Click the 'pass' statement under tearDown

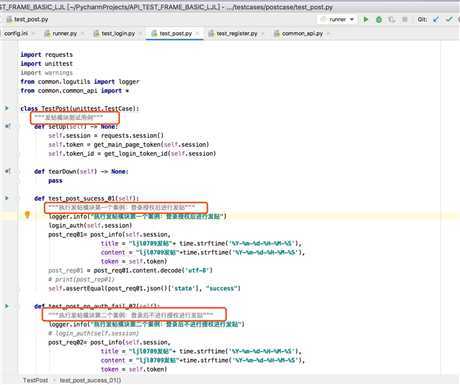pos(55,180)
